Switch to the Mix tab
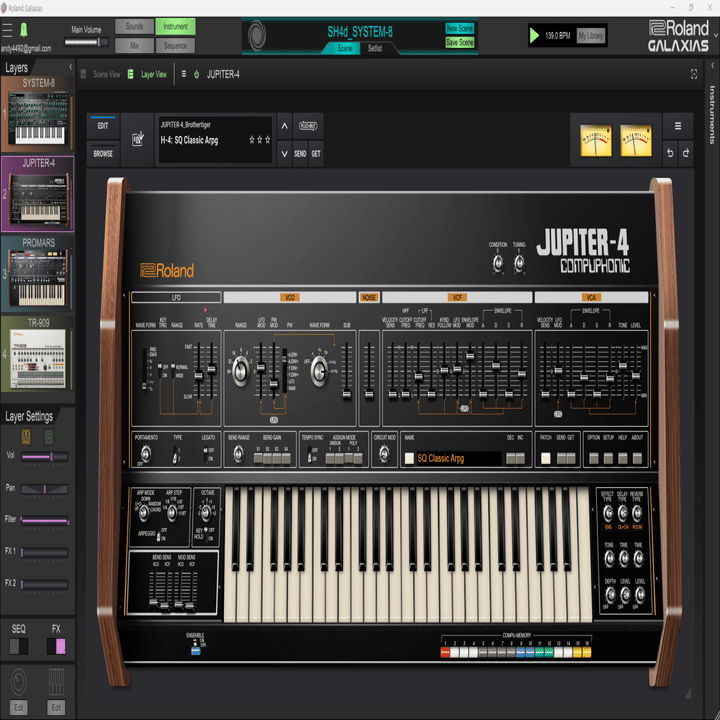Image resolution: width=720 pixels, height=720 pixels. click(135, 45)
